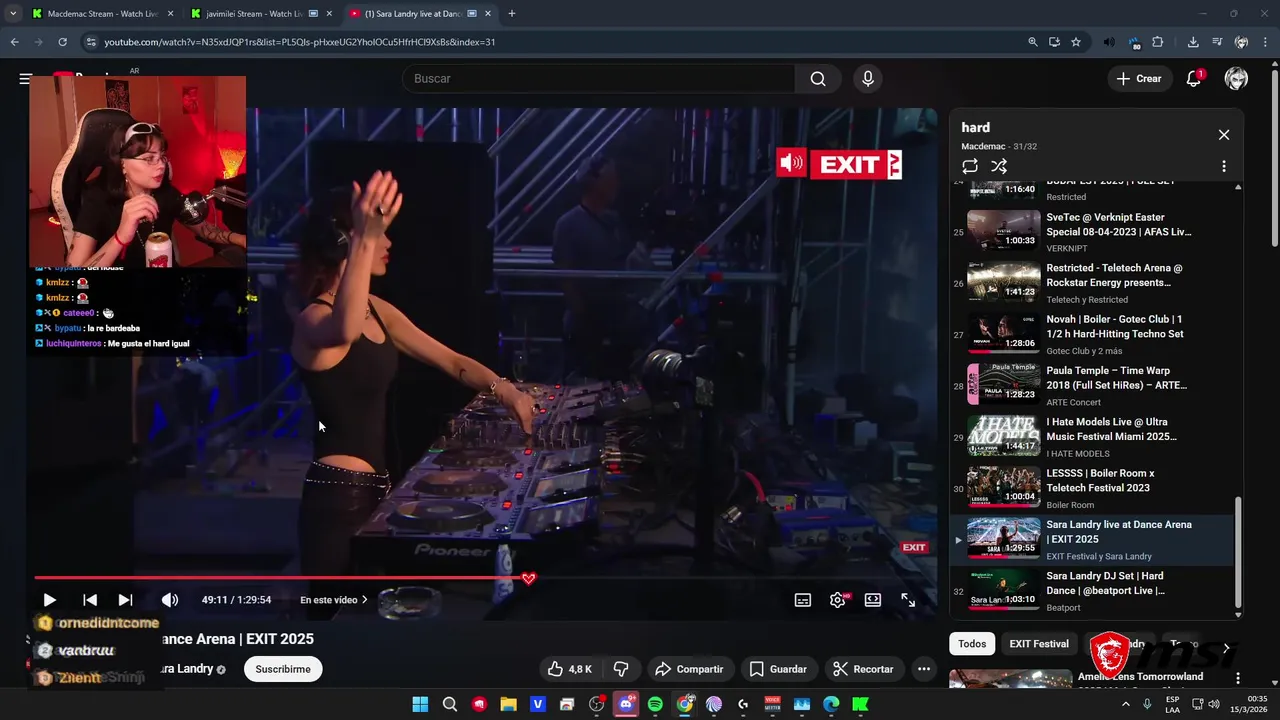Open Windows taskbar search
Screen dimensions: 1280x720
click(450, 704)
